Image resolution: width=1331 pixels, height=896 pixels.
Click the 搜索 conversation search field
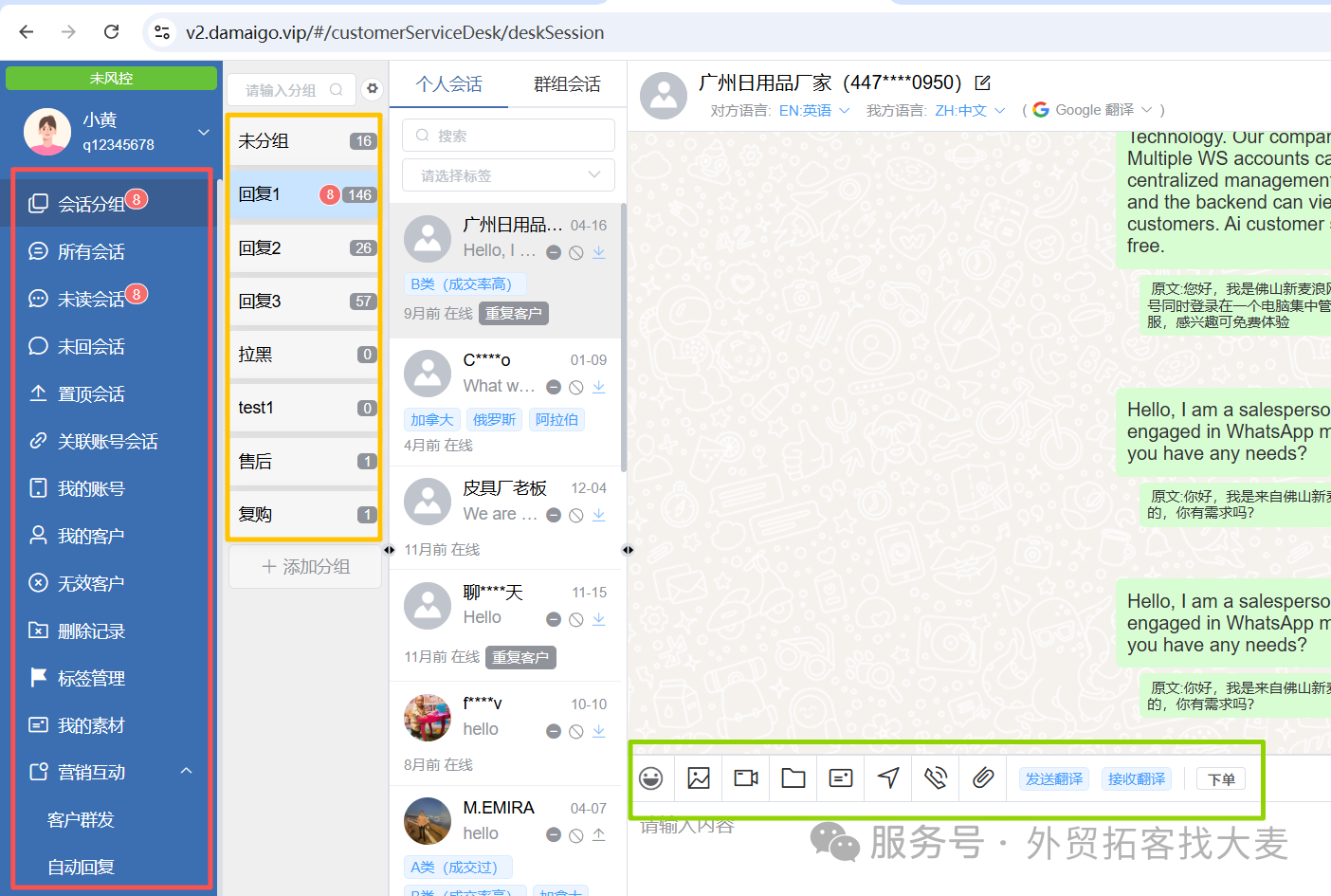[508, 136]
